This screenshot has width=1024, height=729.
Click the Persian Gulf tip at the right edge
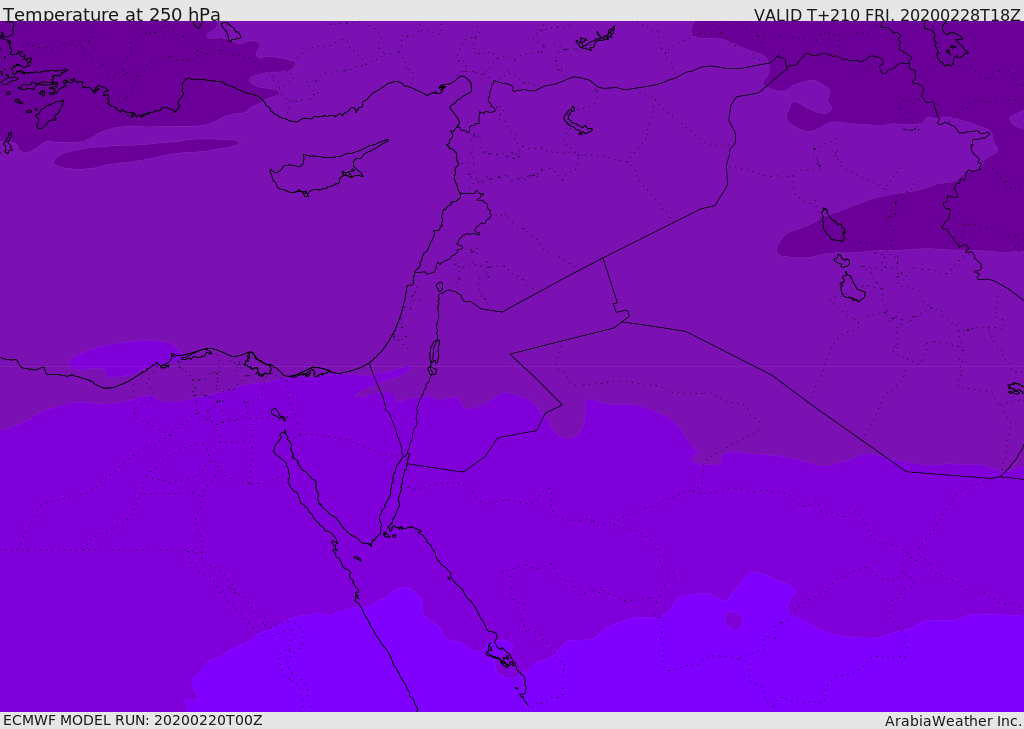1015,388
